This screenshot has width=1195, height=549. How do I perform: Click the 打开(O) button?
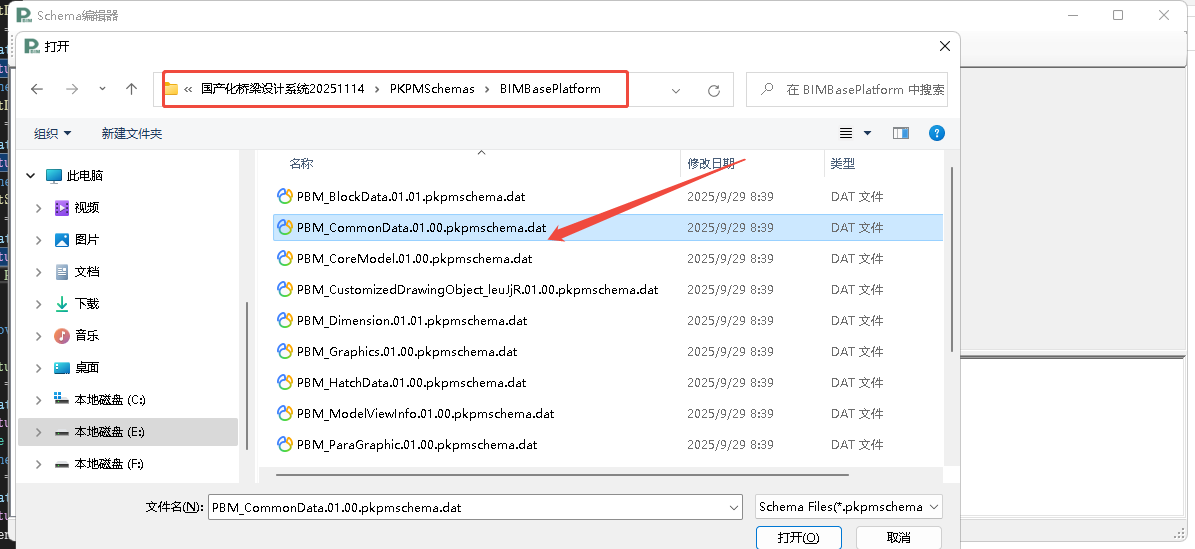(x=799, y=538)
